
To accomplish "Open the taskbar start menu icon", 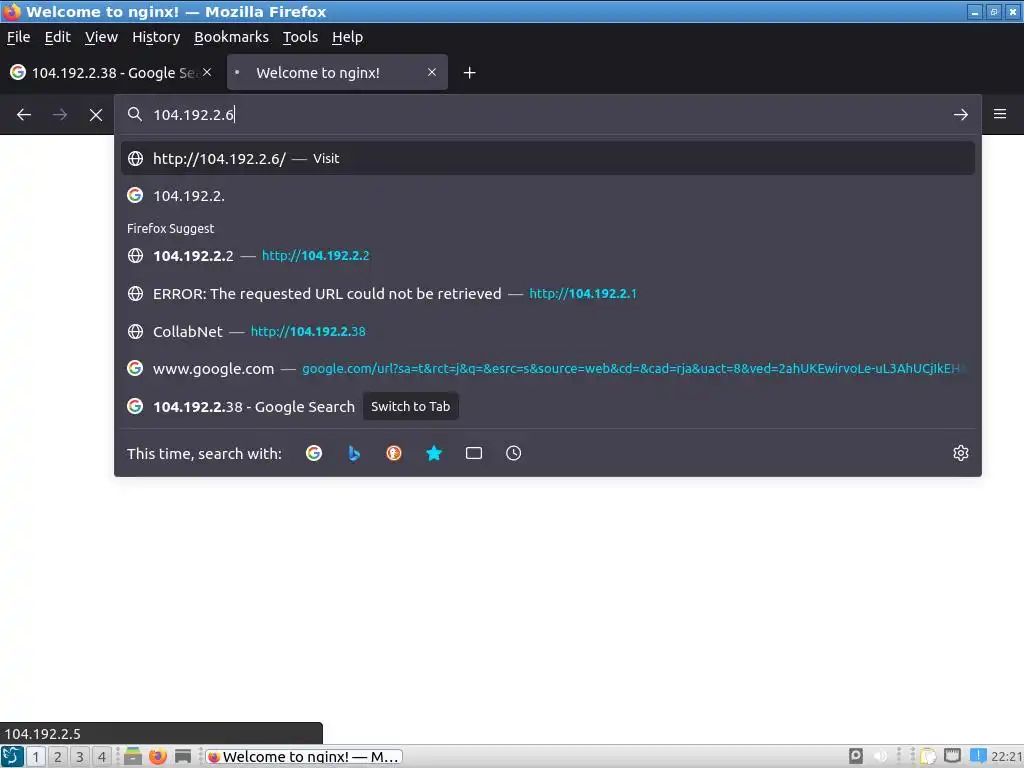I will pyautogui.click(x=12, y=756).
